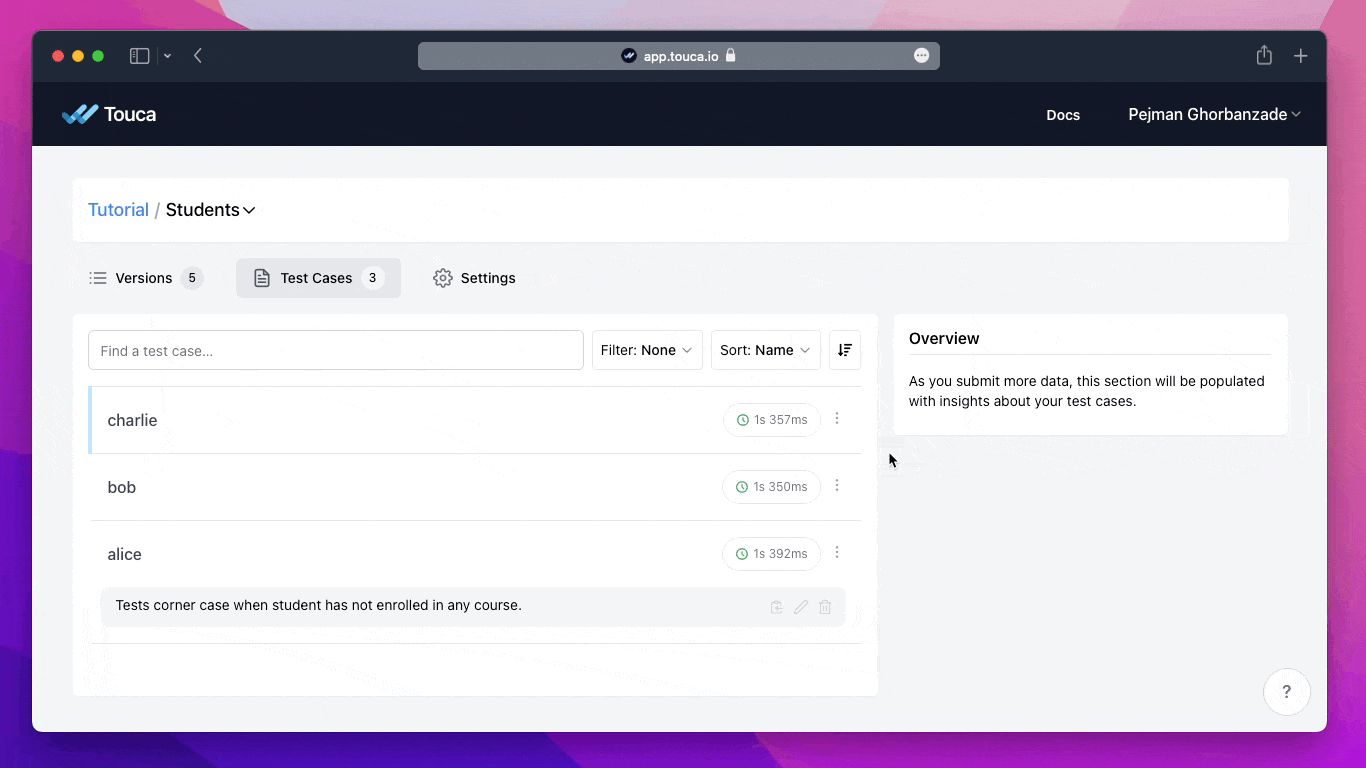Select the Test Cases tab
Image resolution: width=1366 pixels, height=768 pixels.
point(318,278)
